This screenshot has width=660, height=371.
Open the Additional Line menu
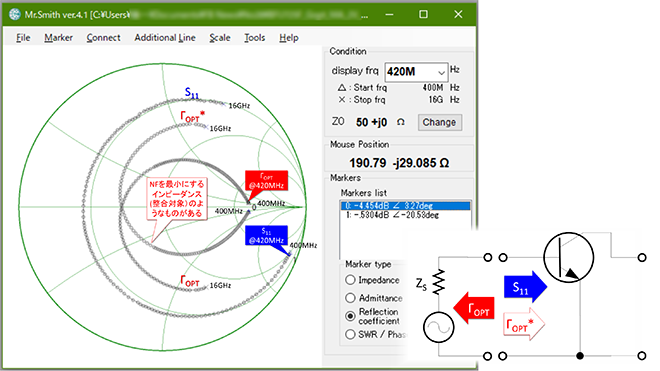(165, 37)
